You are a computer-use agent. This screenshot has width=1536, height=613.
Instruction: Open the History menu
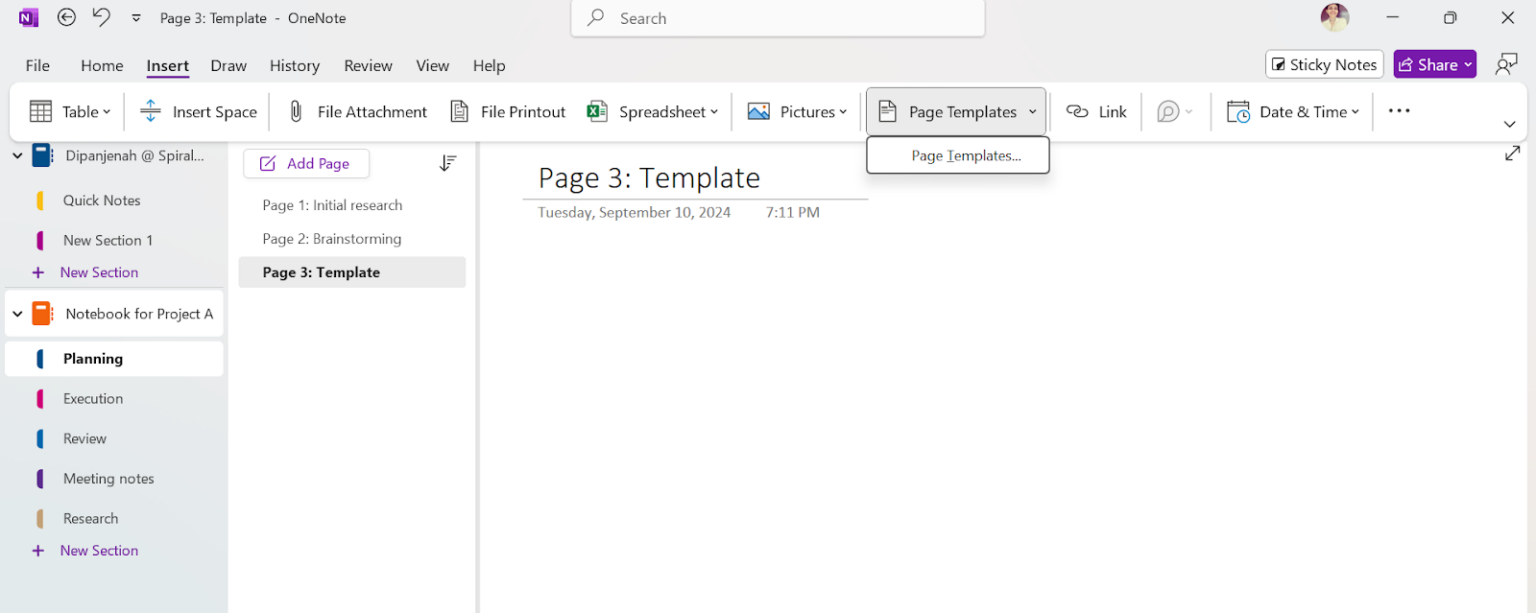pyautogui.click(x=294, y=65)
